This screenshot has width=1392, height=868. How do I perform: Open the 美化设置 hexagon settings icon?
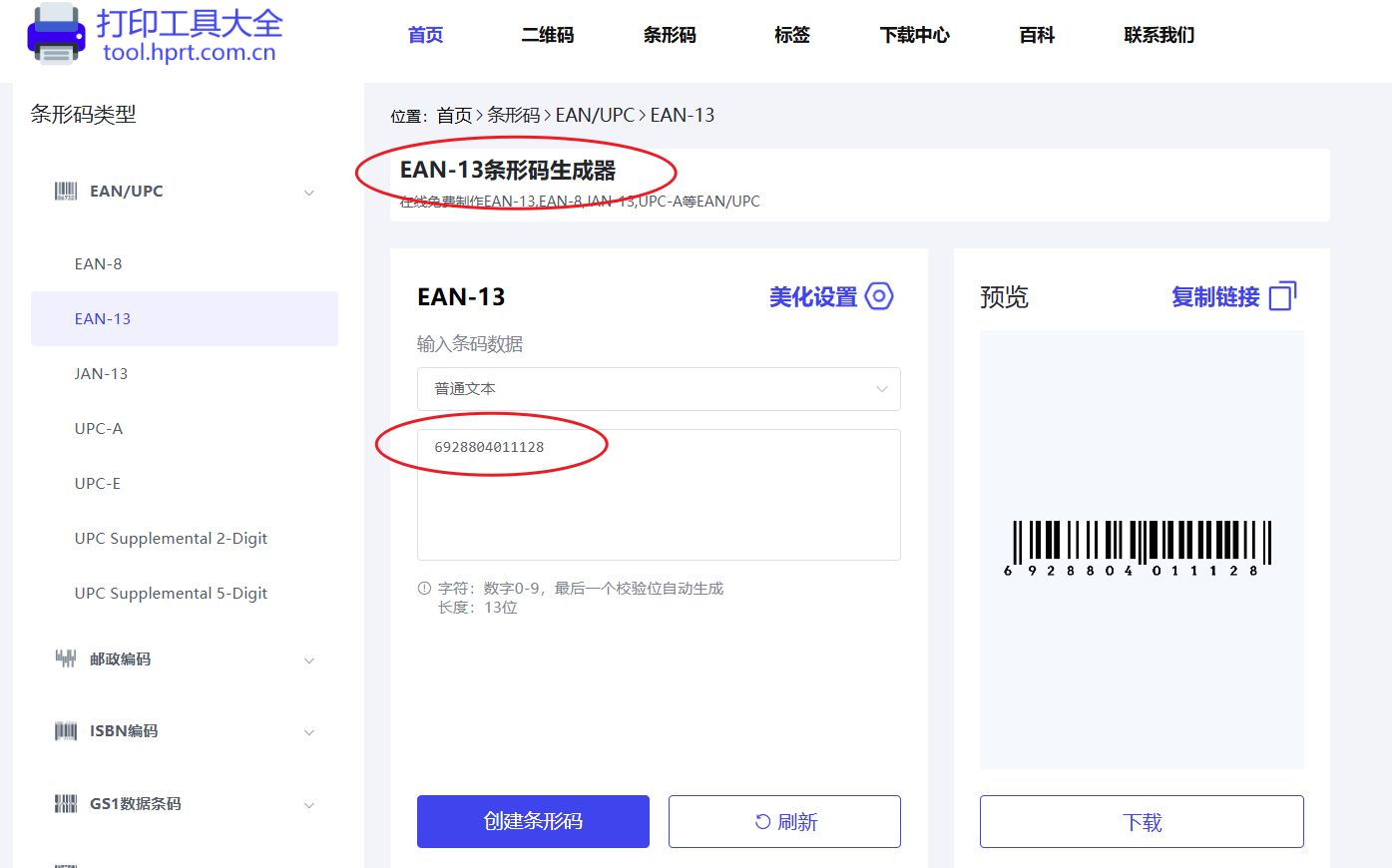879,296
